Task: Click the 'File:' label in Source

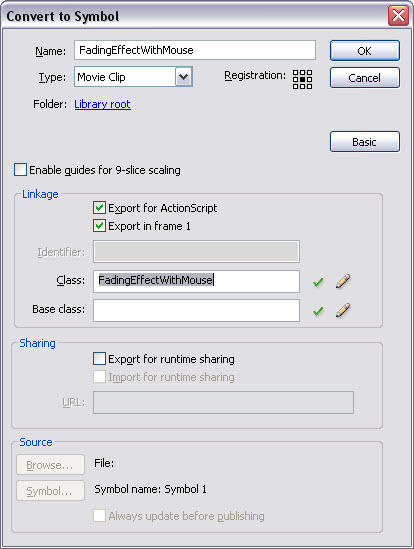Action: coord(104,463)
